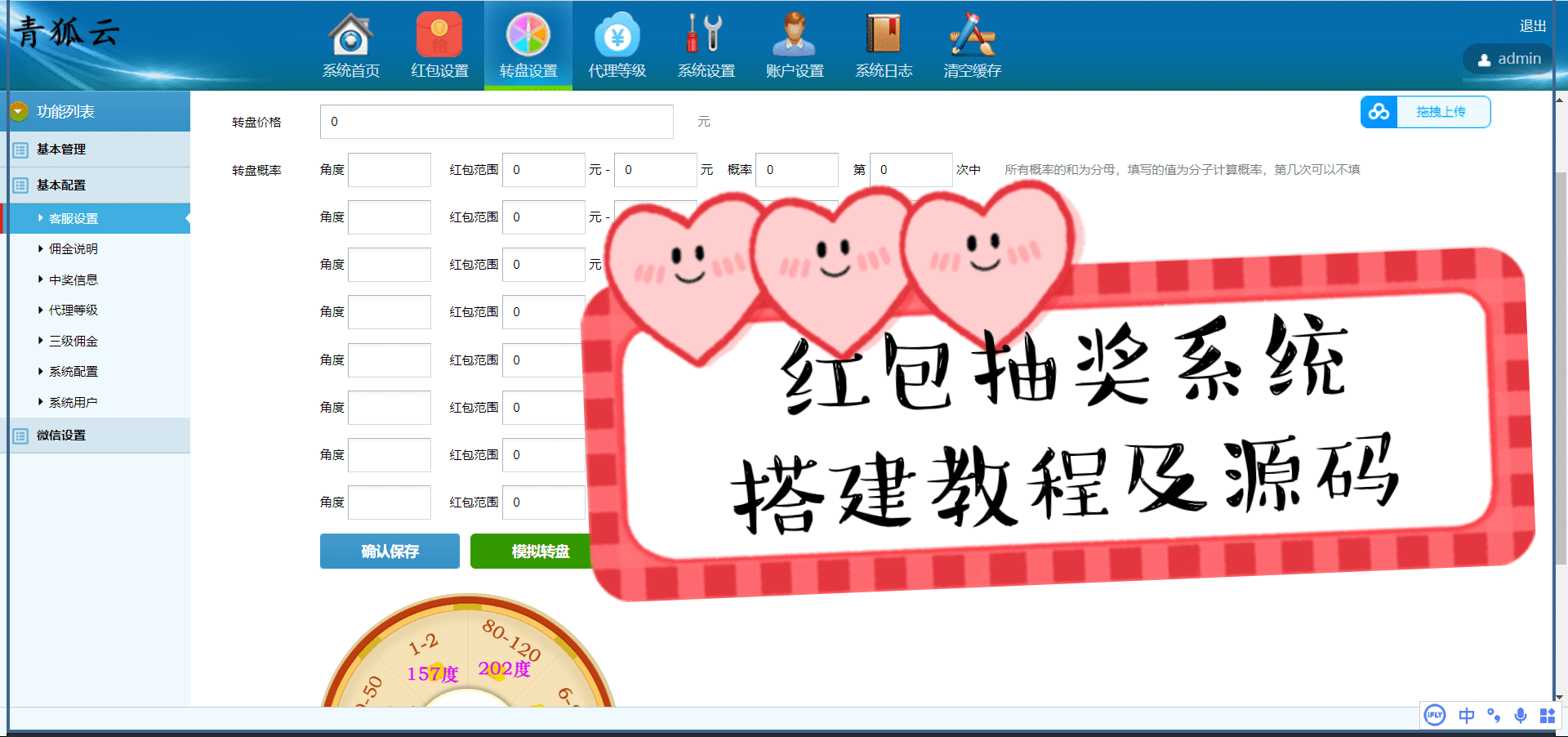The width and height of the screenshot is (1568, 737).
Task: Collapse the 功能列表 header arrow icon
Action: point(19,111)
